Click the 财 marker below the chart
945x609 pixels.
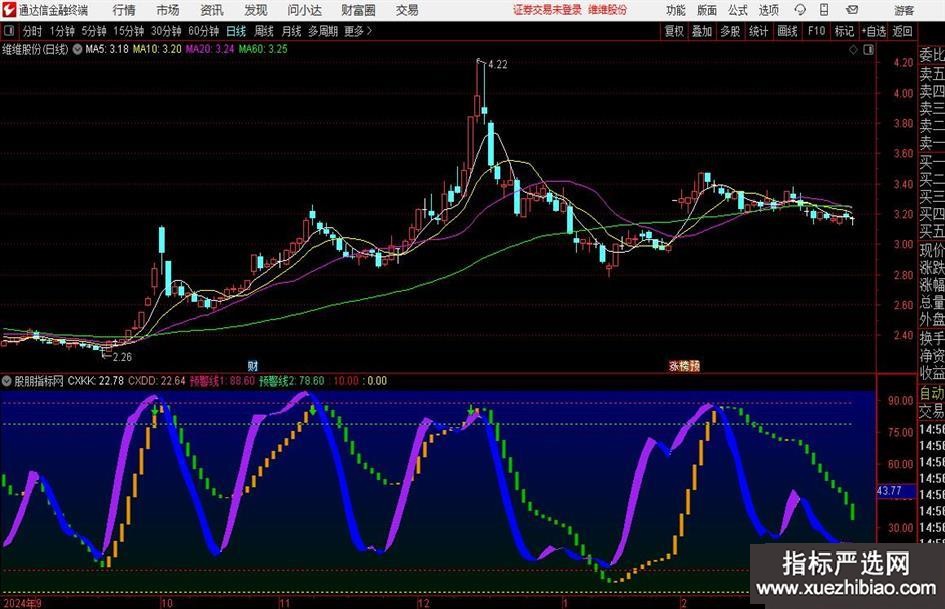pos(253,365)
